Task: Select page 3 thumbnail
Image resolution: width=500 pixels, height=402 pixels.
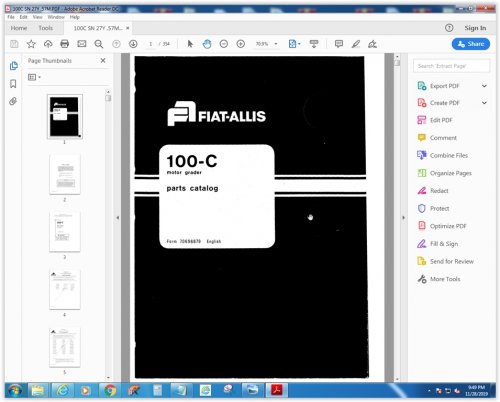Action: pos(65,232)
